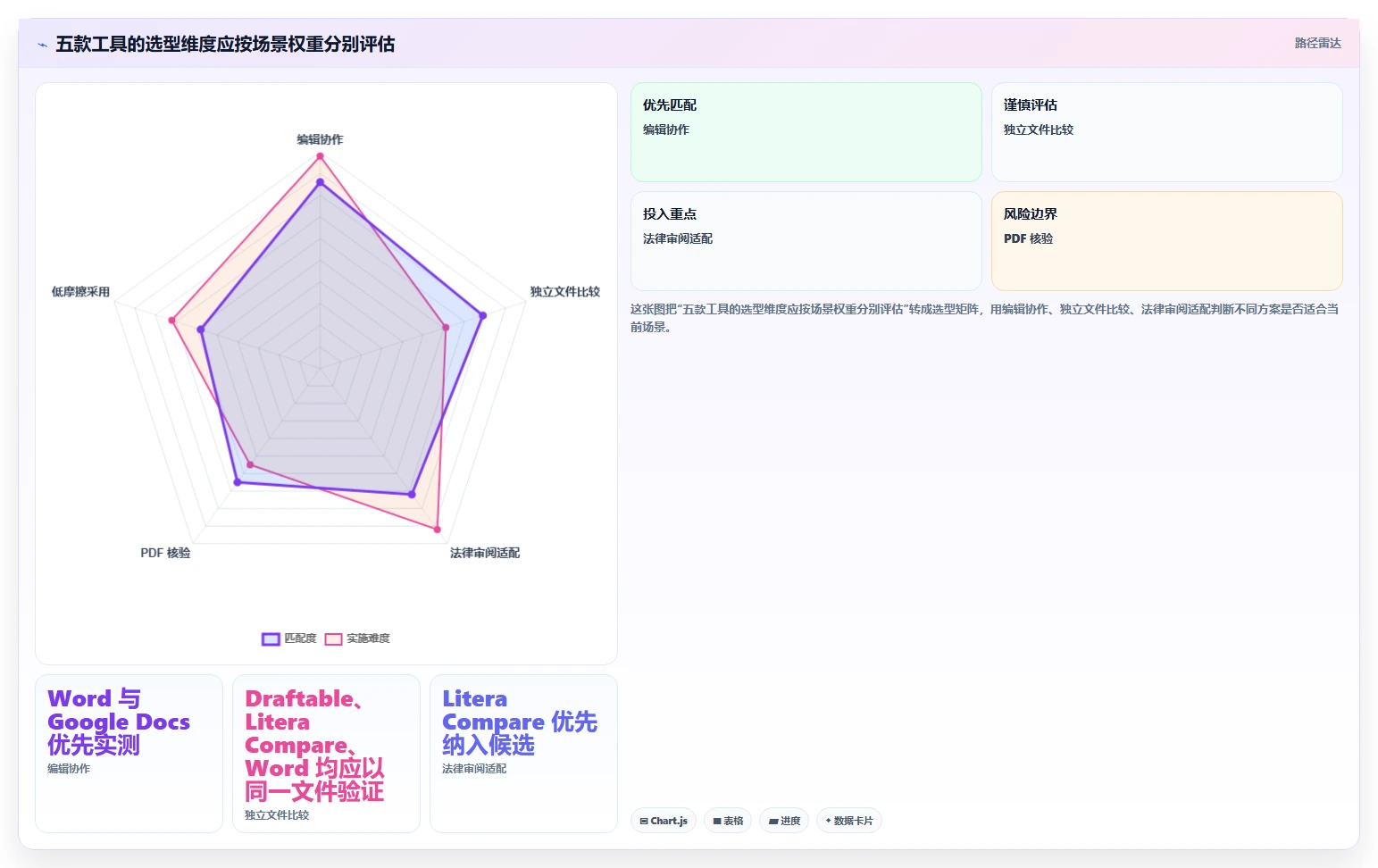Click the 低摩擦采用 radar axis label
Viewport: 1378px width, 868px height.
[80, 292]
